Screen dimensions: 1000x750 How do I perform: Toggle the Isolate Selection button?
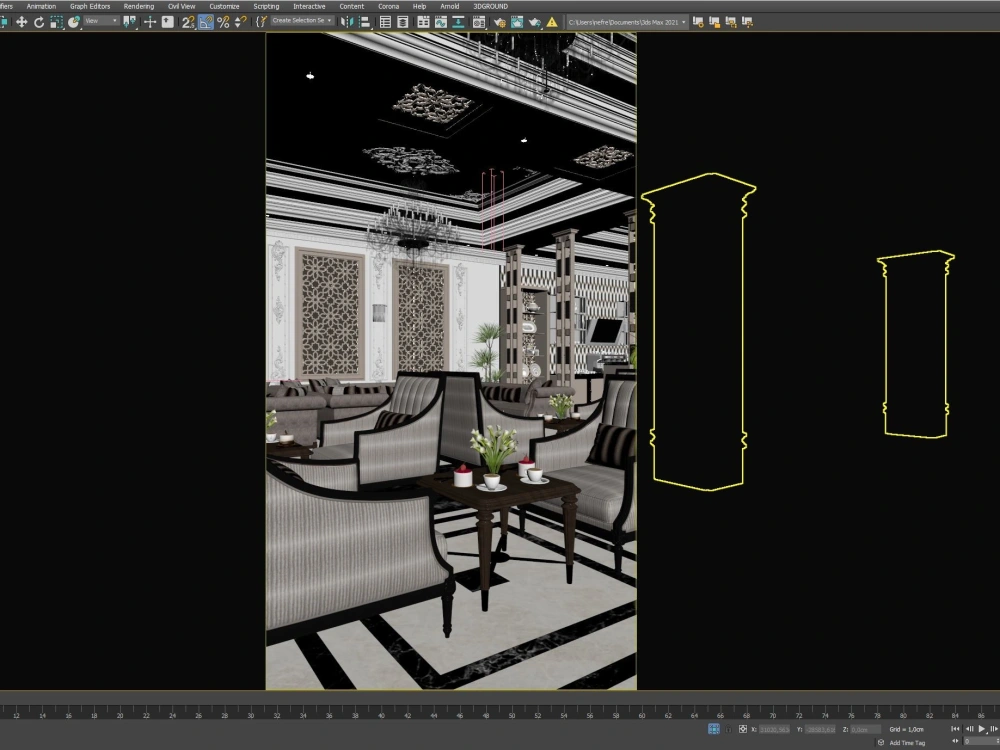pos(714,729)
